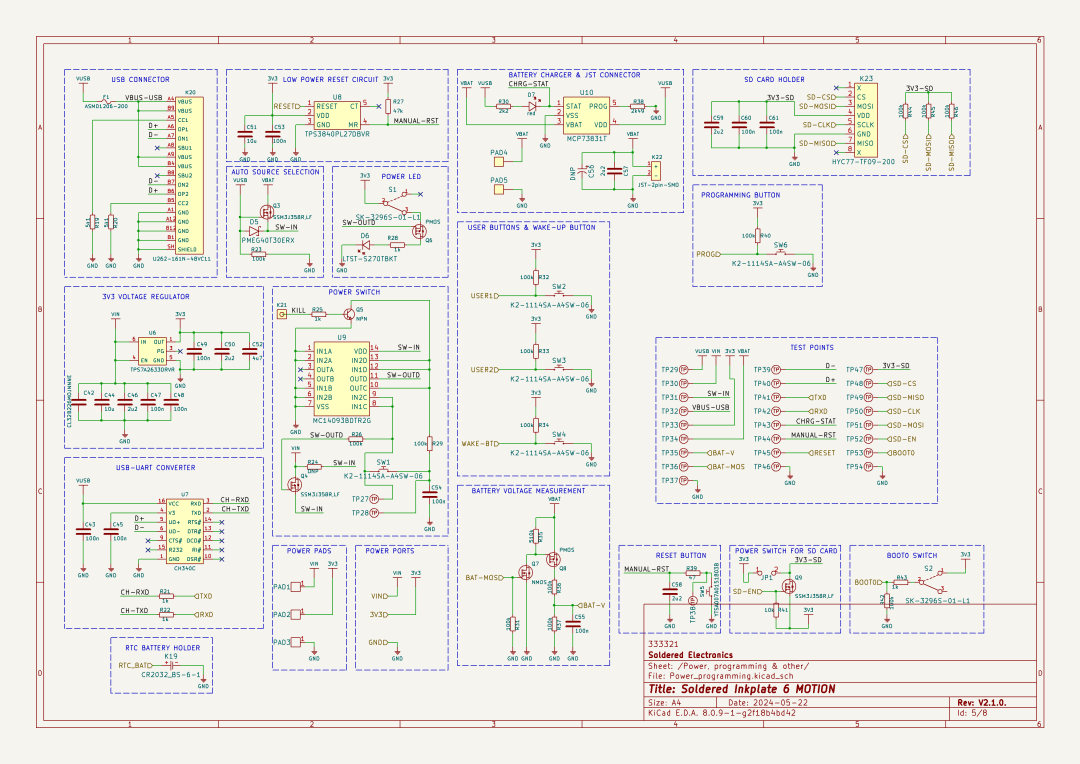Screen dimensions: 1080x764
Task: Click the TP29 test point
Action: coord(684,370)
